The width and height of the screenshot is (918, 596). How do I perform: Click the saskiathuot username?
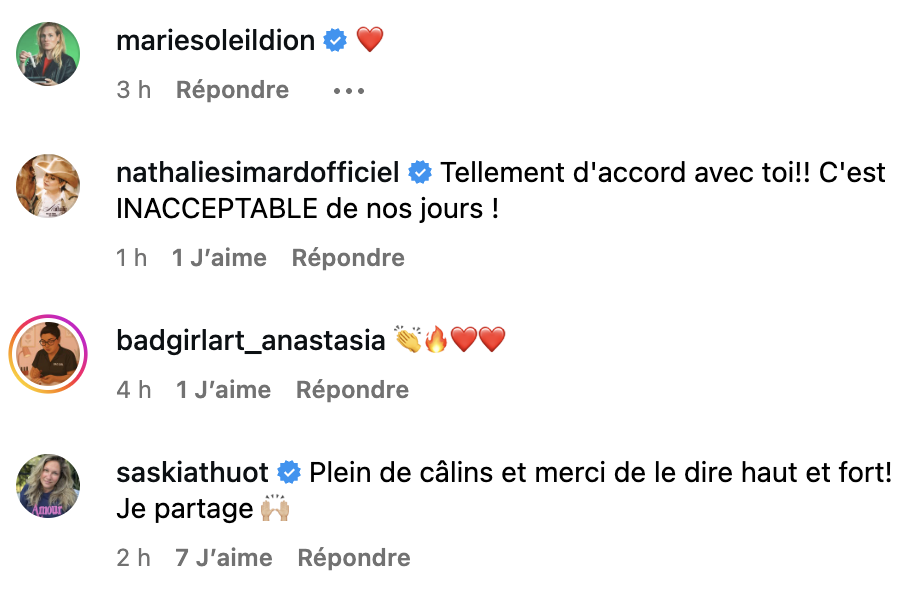(x=192, y=473)
